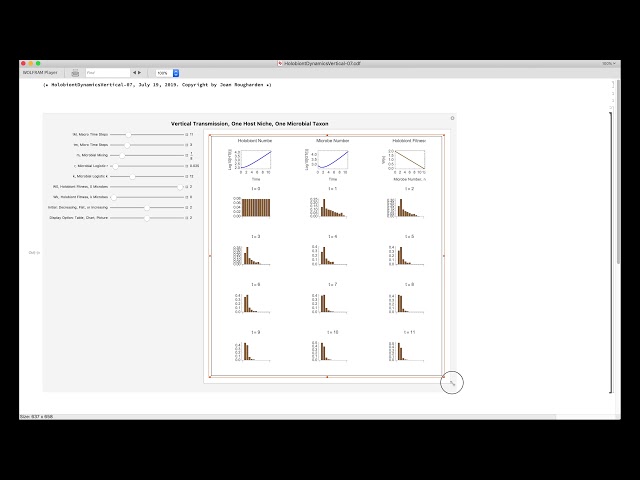This screenshot has height=480, width=640.
Task: Focus the Find search field
Action: [108, 73]
